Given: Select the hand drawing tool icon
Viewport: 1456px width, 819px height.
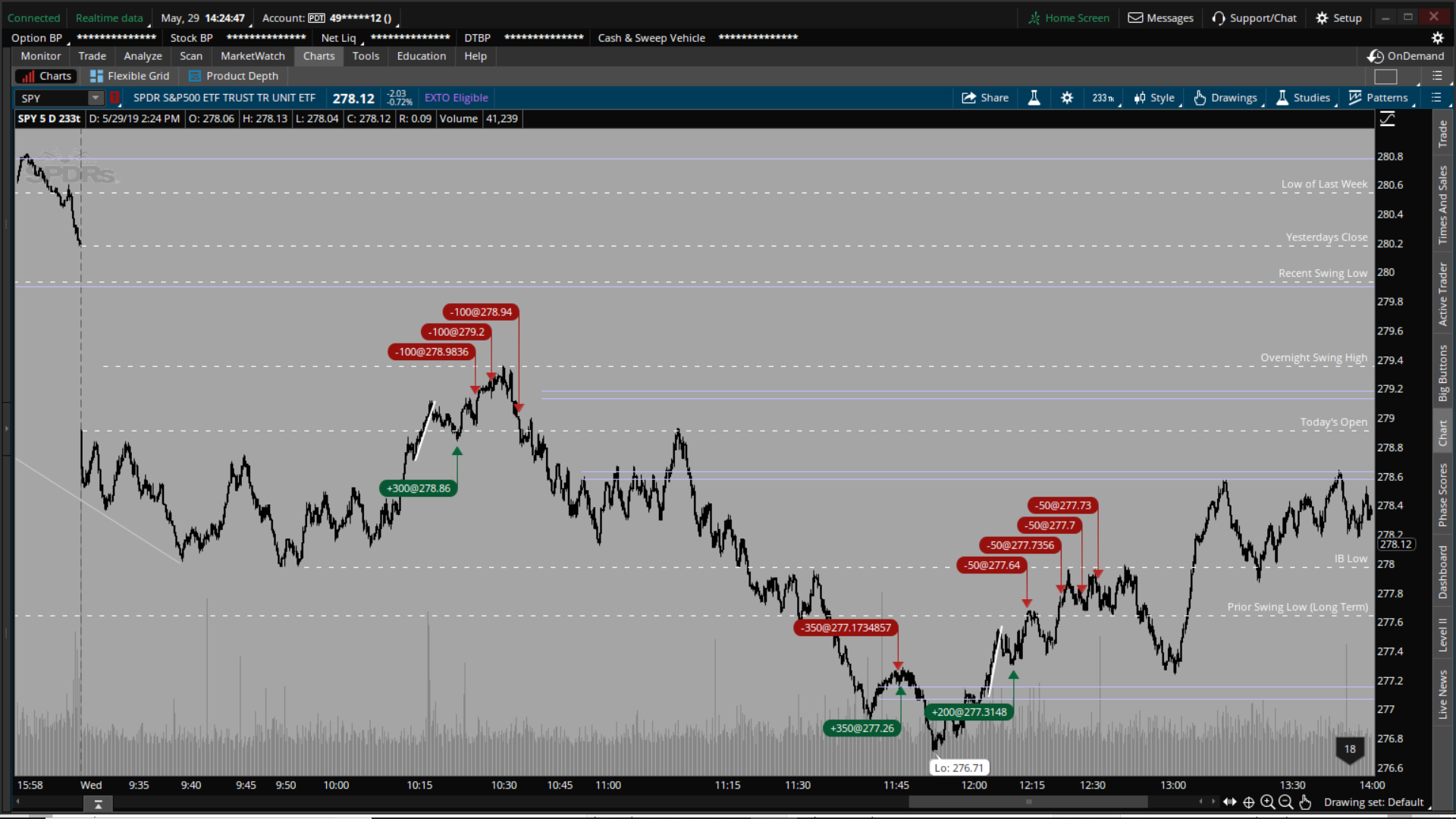Looking at the screenshot, I should [x=1305, y=802].
